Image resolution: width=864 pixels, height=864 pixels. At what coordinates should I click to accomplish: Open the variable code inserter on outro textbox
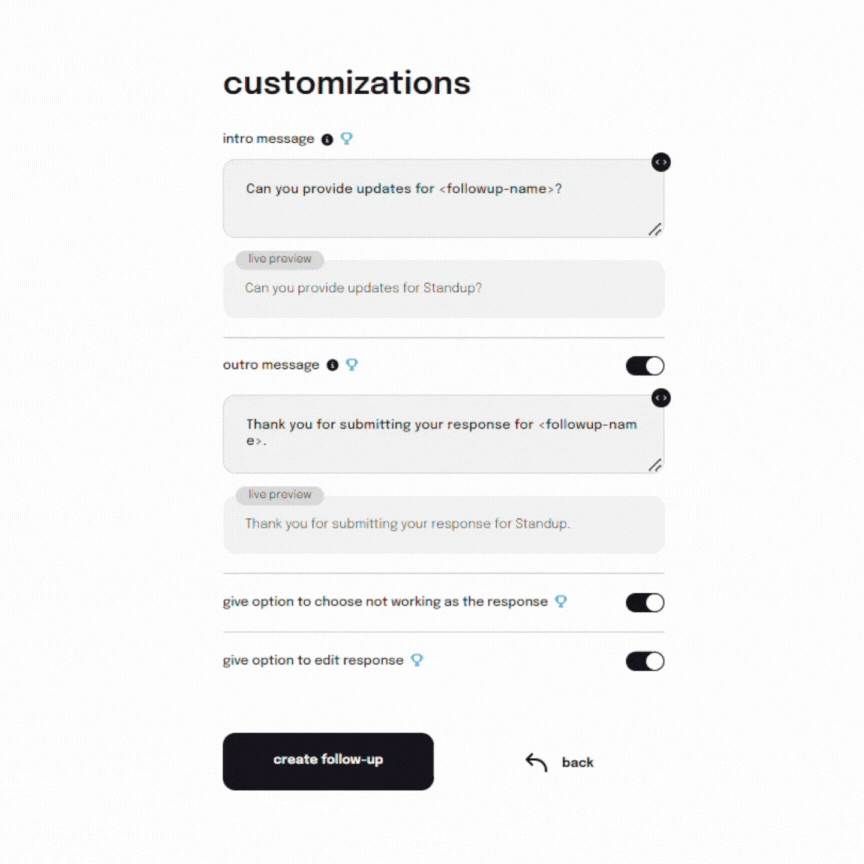pyautogui.click(x=661, y=398)
